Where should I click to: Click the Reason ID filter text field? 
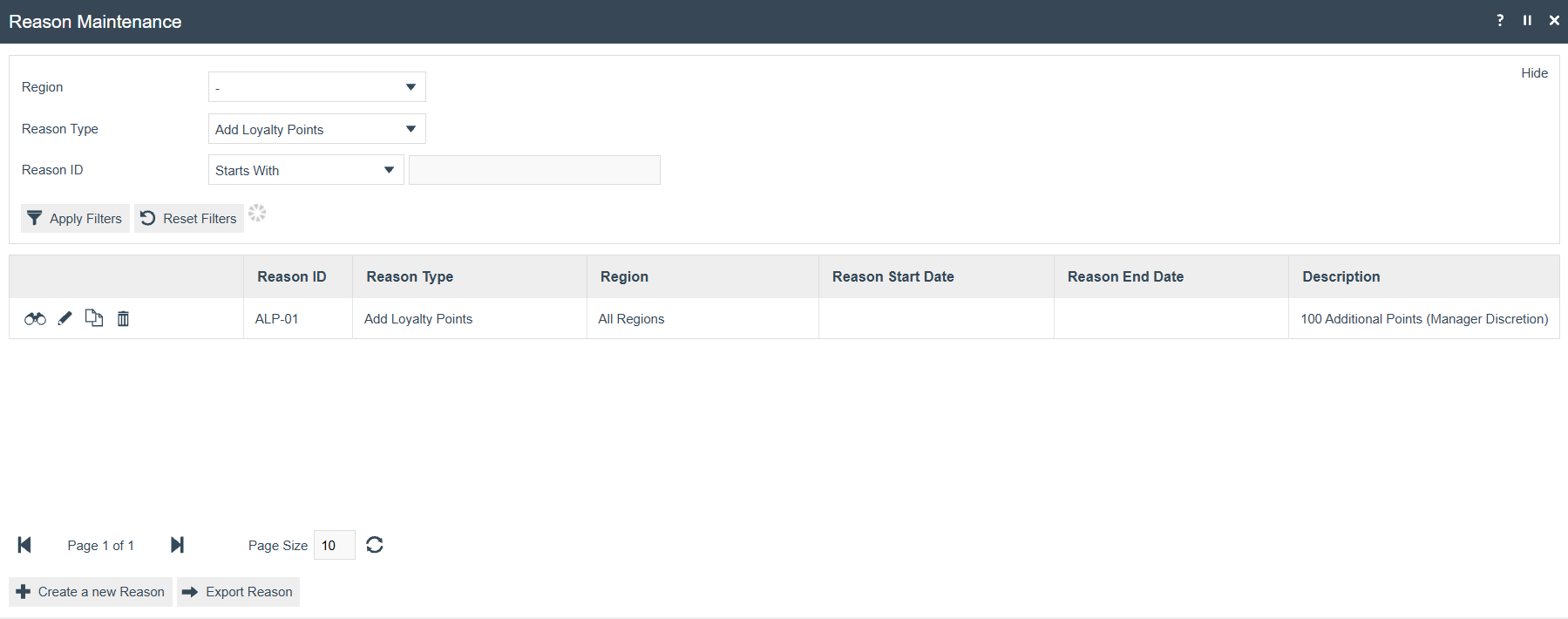click(534, 170)
